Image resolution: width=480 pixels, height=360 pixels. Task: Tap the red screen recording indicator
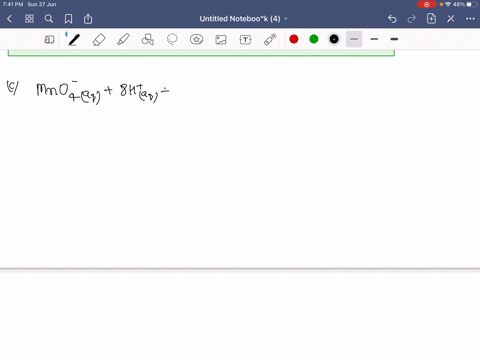(x=426, y=4)
